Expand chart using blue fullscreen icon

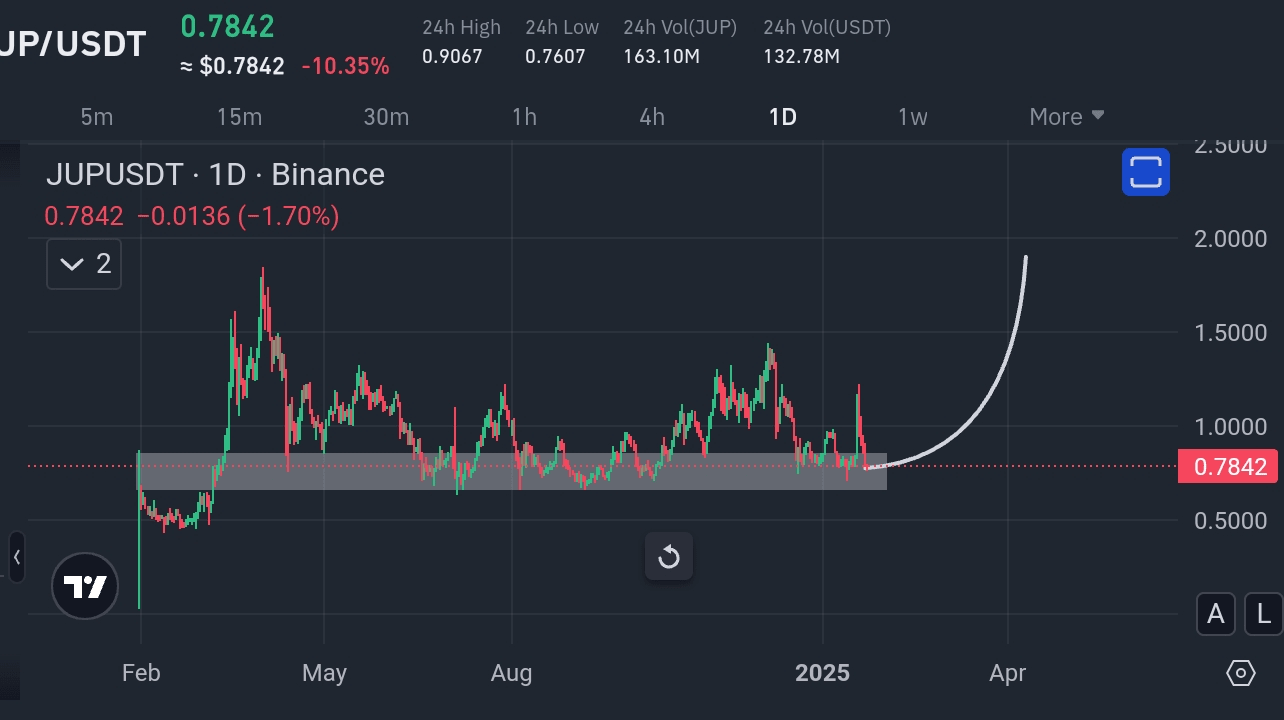pyautogui.click(x=1146, y=171)
